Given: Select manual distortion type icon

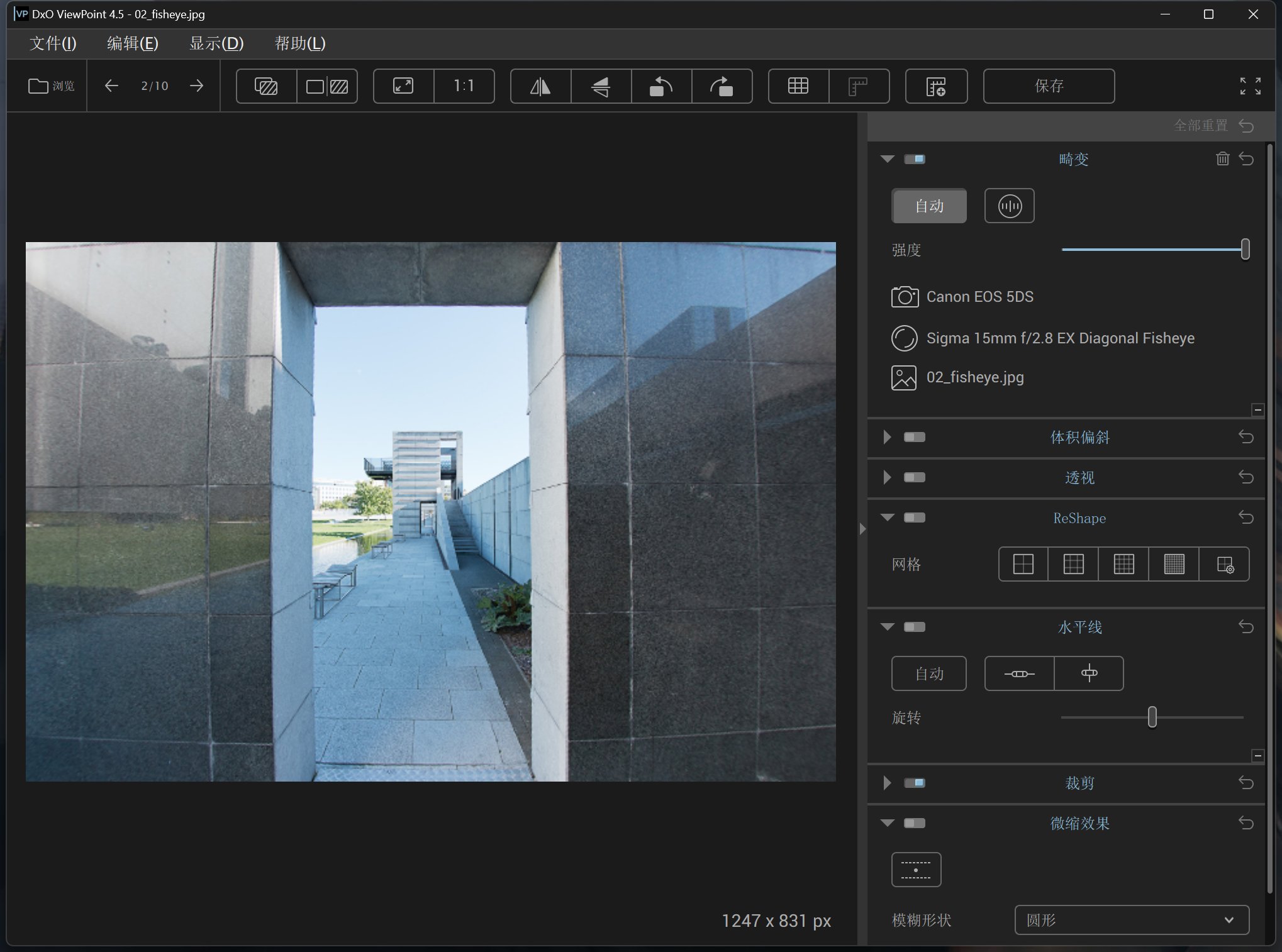Looking at the screenshot, I should pyautogui.click(x=1010, y=206).
